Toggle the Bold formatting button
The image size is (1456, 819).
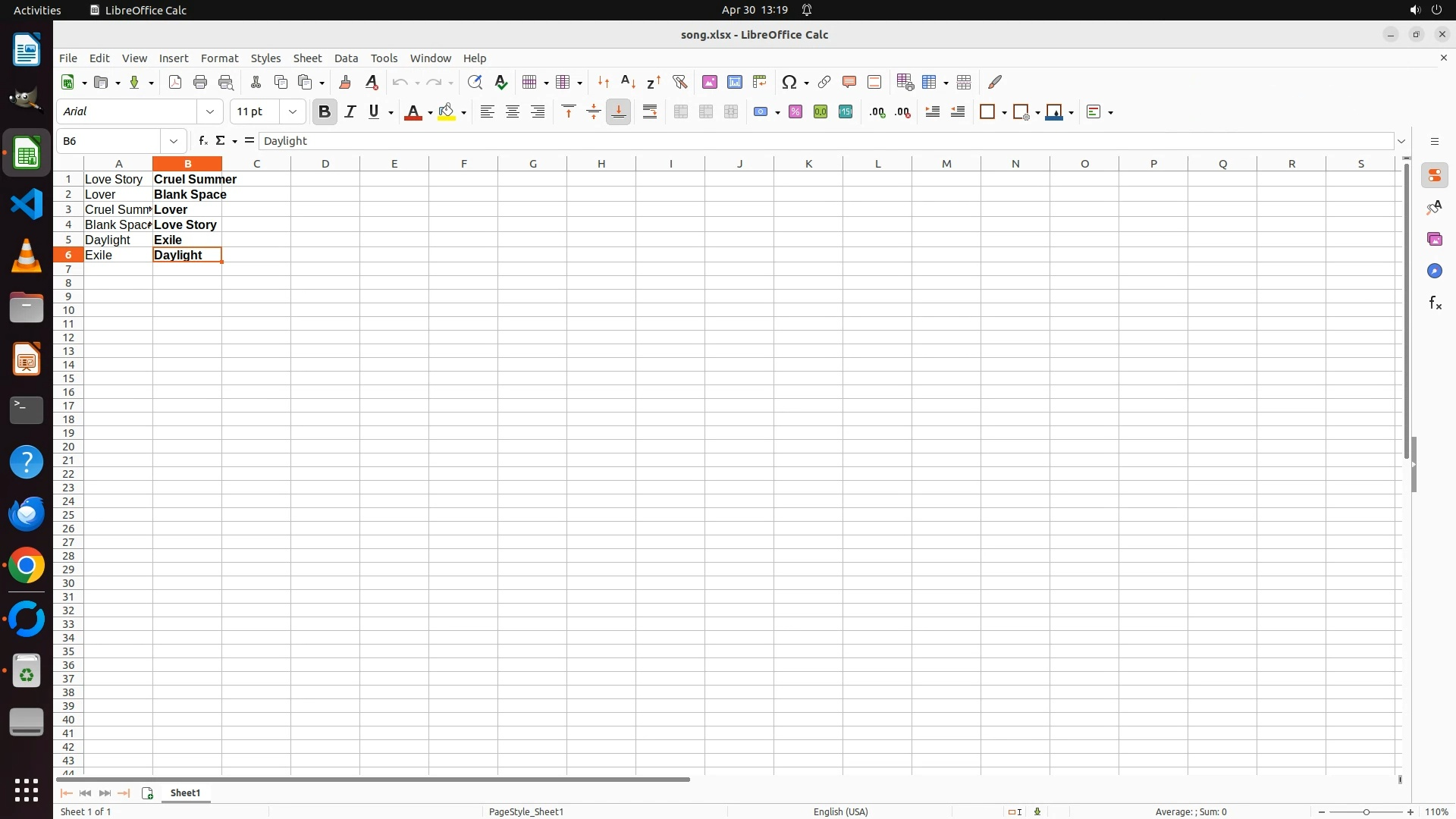click(x=325, y=112)
